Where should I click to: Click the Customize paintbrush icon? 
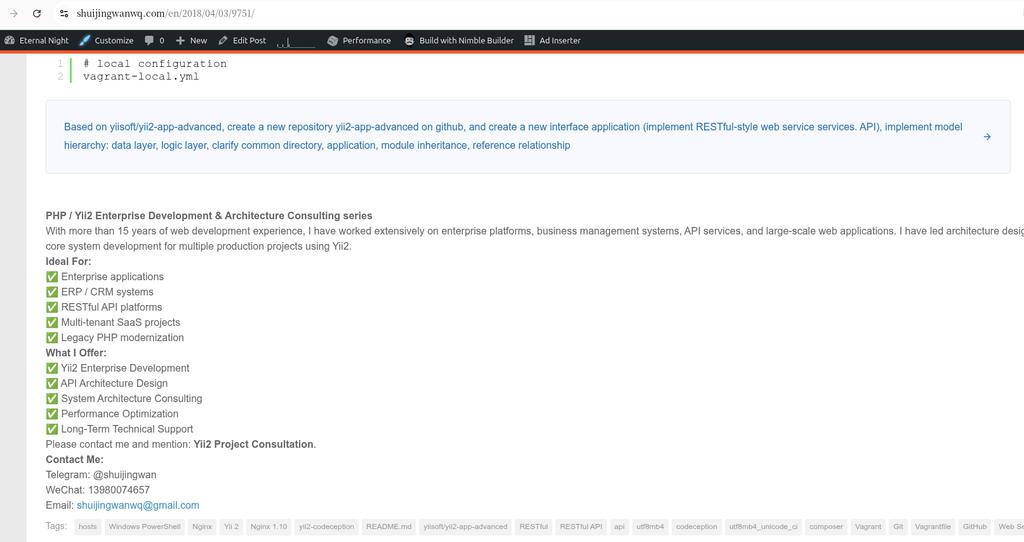point(85,40)
